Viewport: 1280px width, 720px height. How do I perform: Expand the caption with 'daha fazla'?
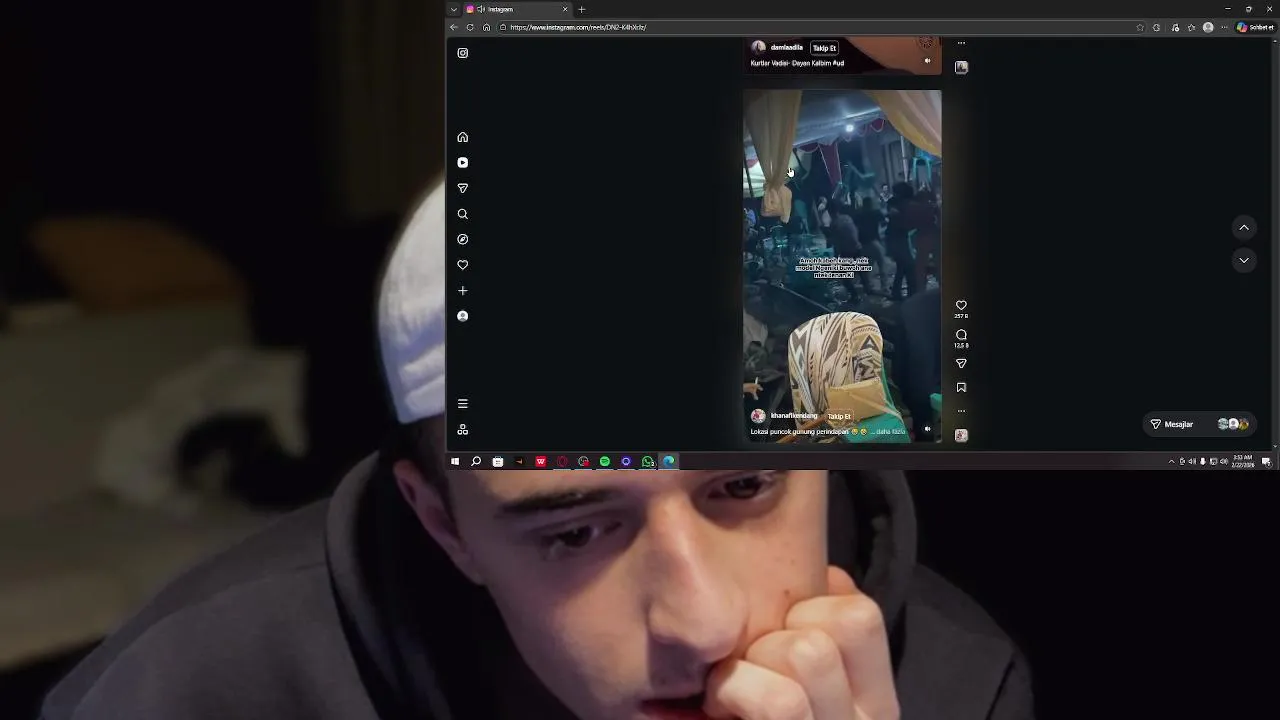click(x=891, y=432)
